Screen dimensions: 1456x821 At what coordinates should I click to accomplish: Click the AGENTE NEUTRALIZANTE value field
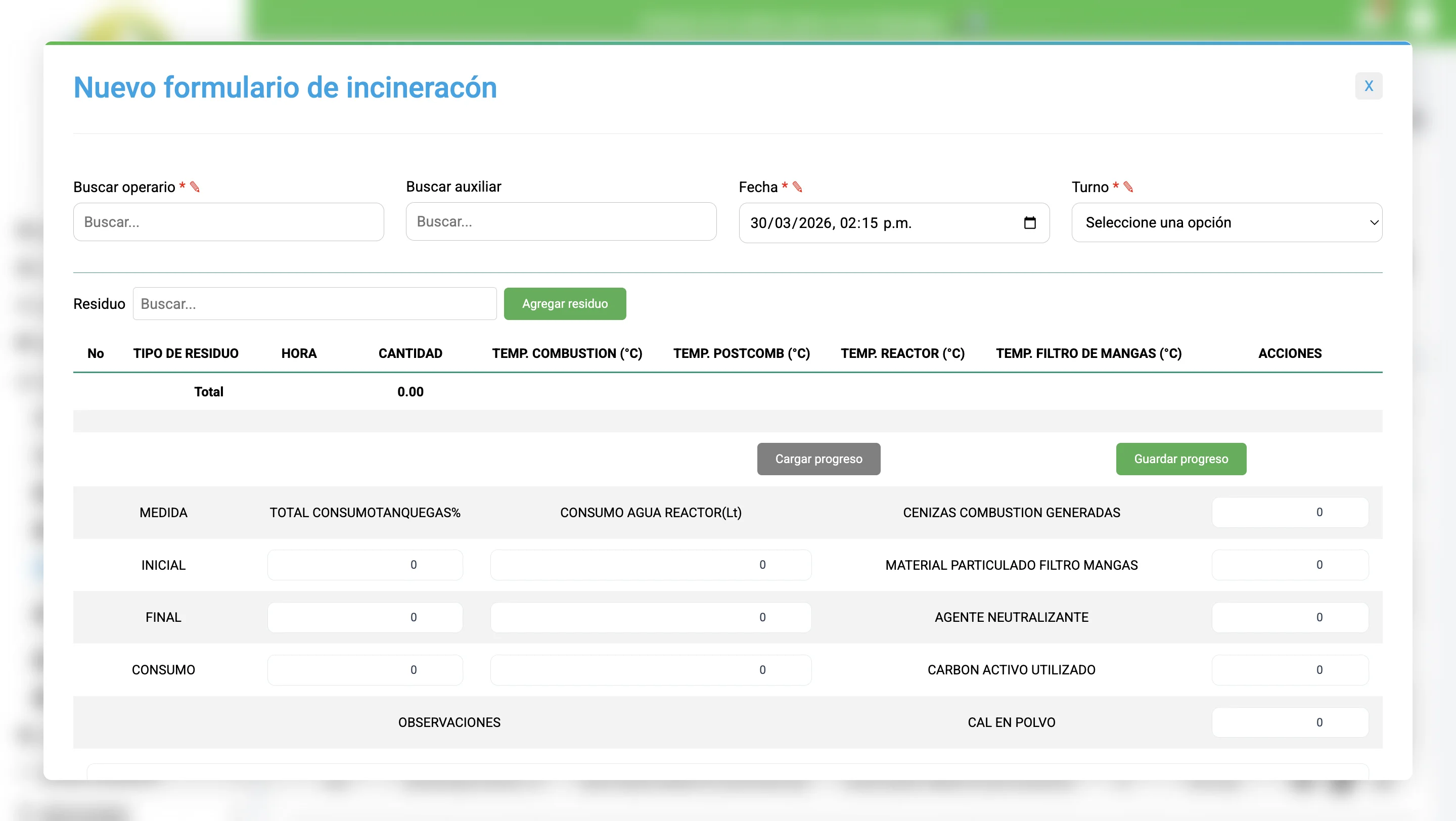[1290, 617]
